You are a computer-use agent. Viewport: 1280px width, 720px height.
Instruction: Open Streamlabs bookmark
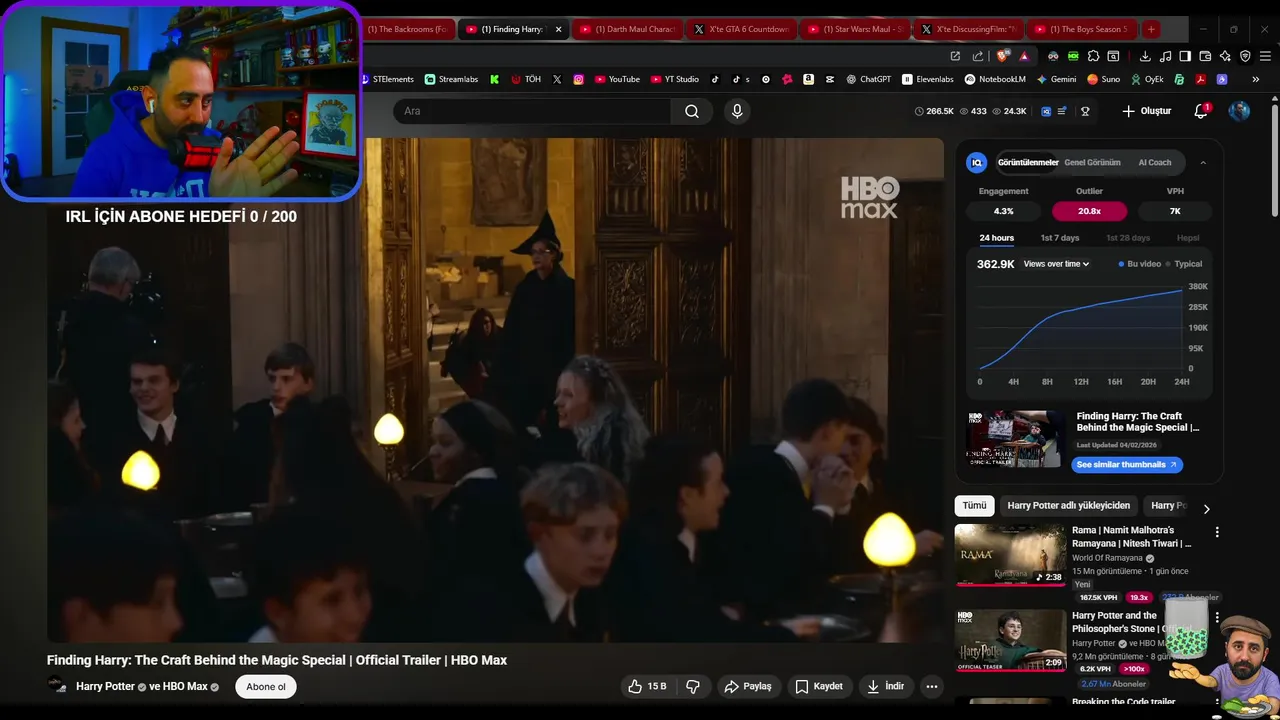(451, 79)
